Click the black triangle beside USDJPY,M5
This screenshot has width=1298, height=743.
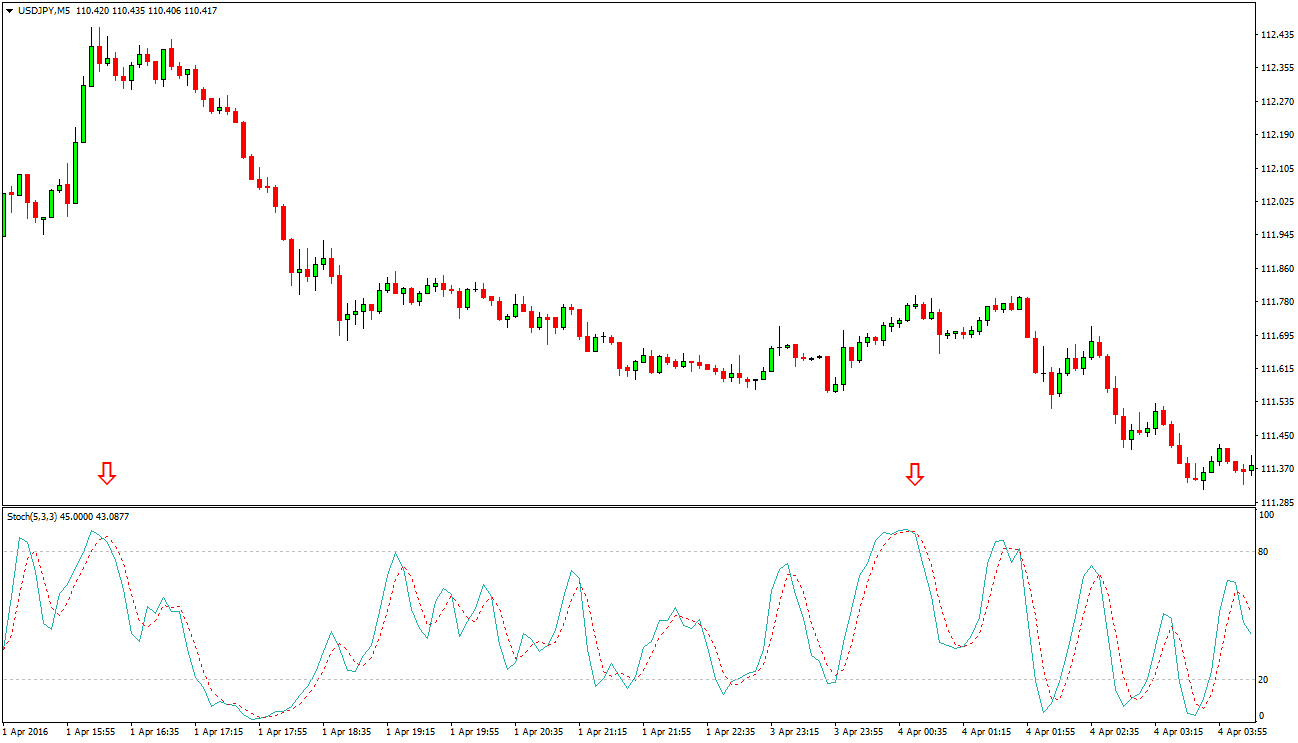click(9, 11)
